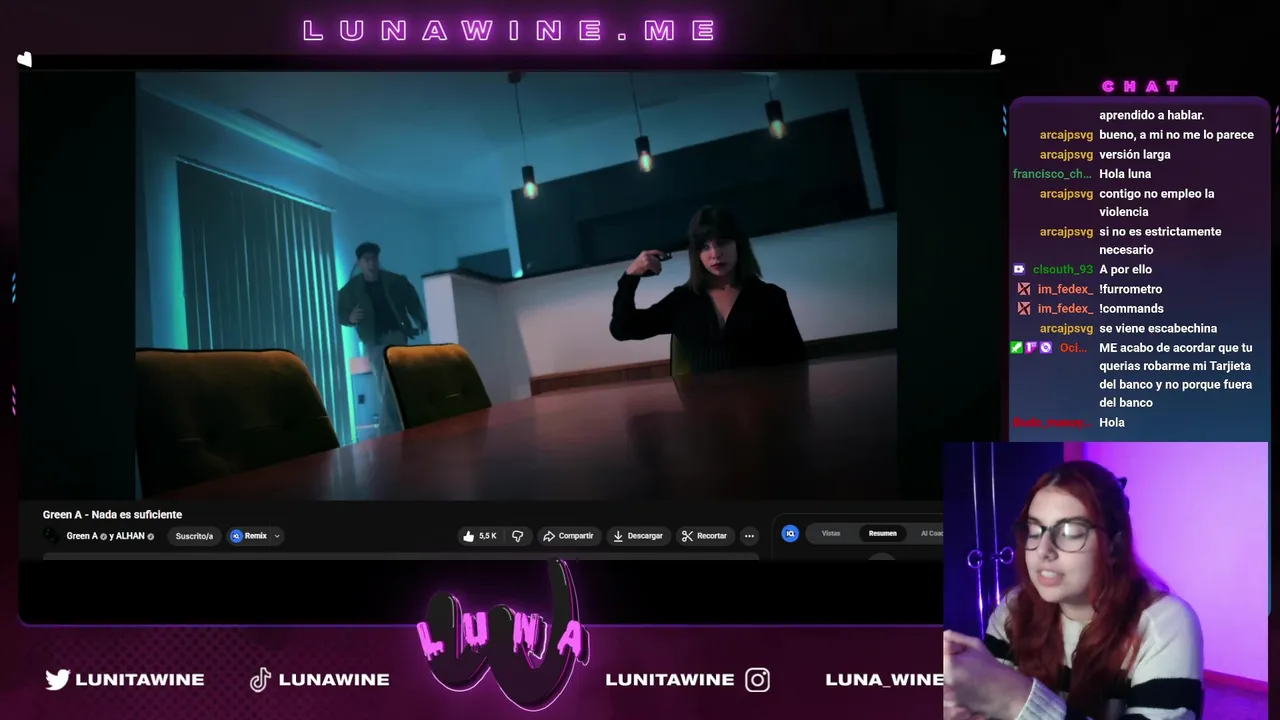Click username clsouth_93 in chat
The width and height of the screenshot is (1280, 720).
1063,270
